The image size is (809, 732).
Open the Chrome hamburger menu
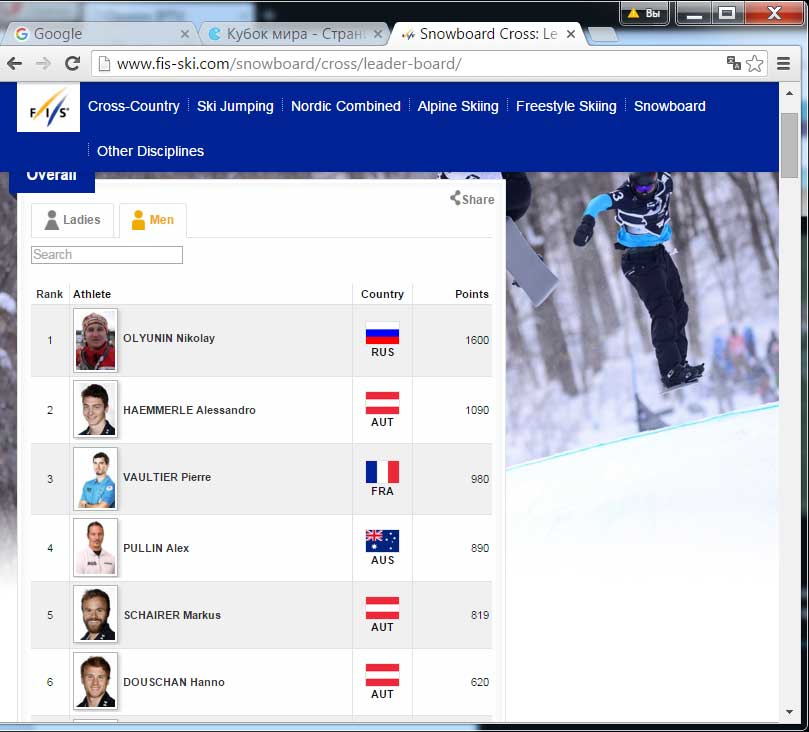tap(783, 63)
